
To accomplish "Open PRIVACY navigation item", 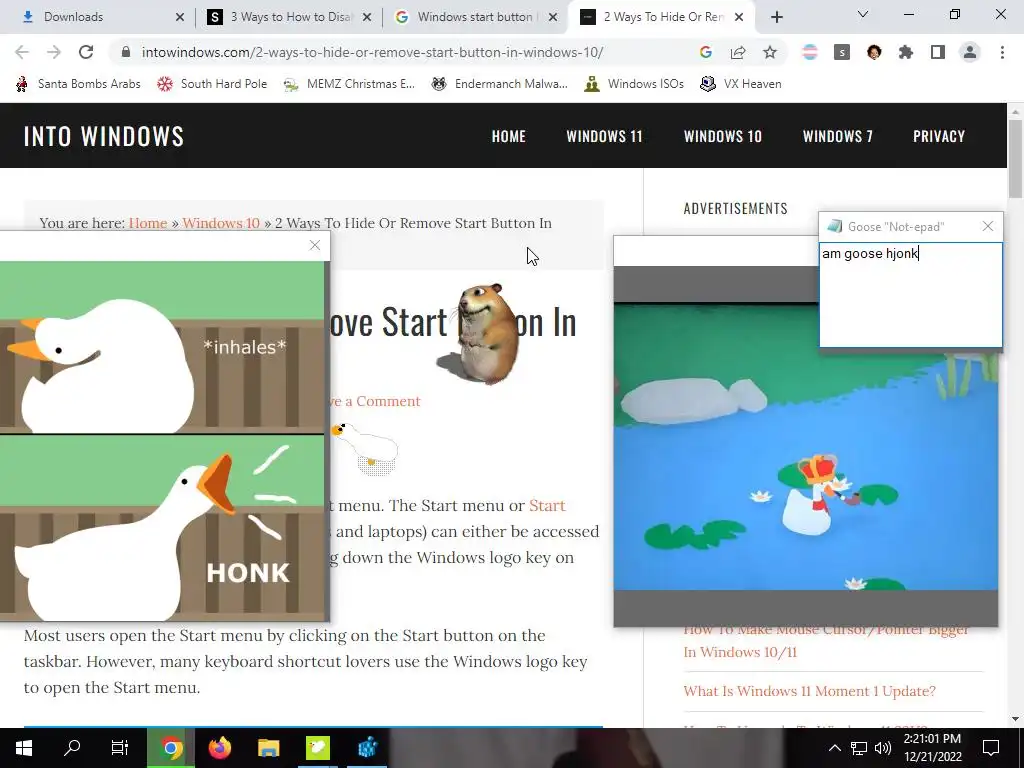I will 939,136.
